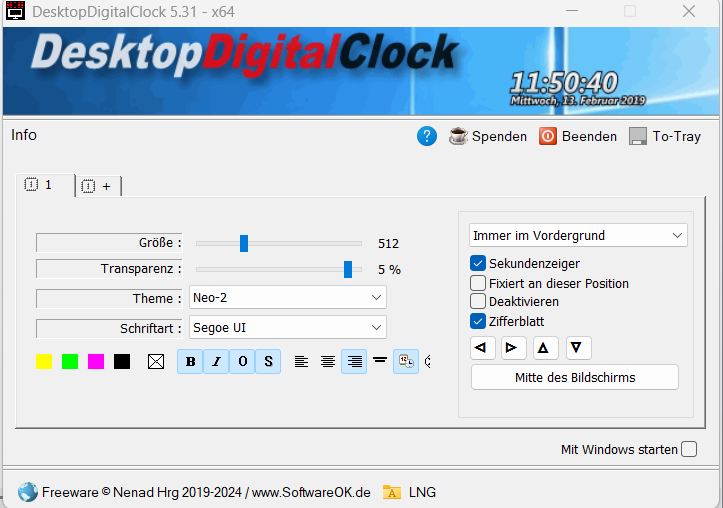Screen dimensions: 723x508
Task: Click the Beenden label to quit
Action: (x=589, y=136)
